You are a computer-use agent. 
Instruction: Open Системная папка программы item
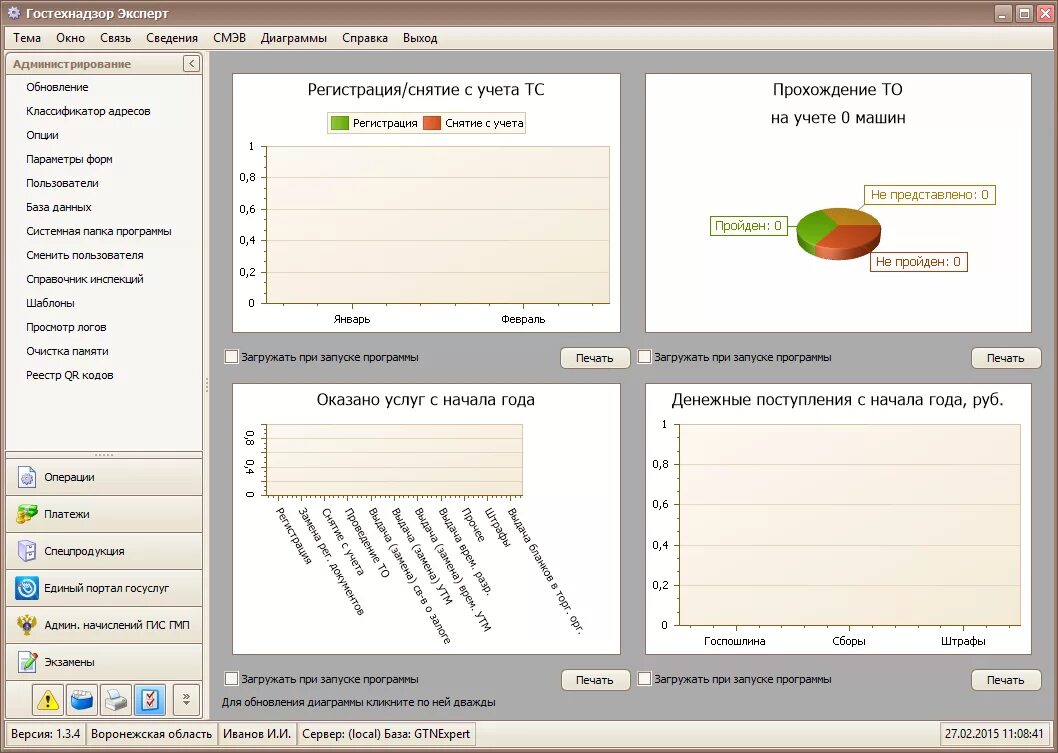tap(99, 231)
